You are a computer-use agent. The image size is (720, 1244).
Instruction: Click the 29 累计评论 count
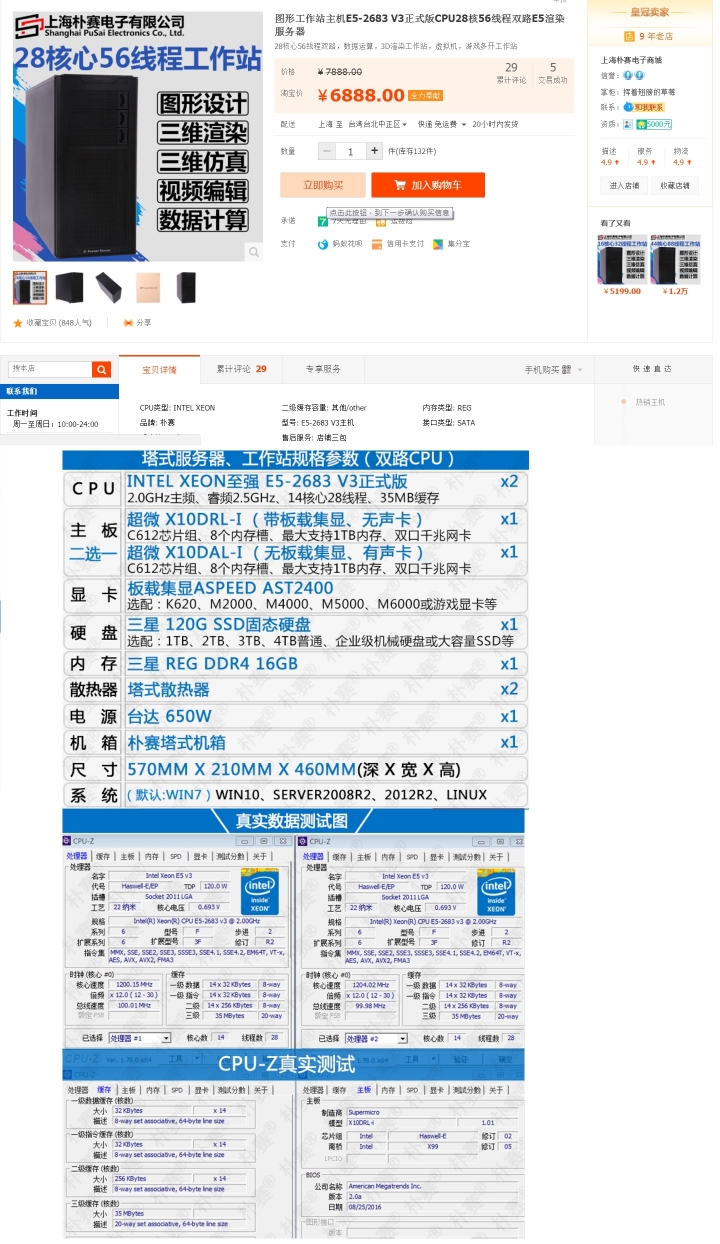[x=511, y=73]
